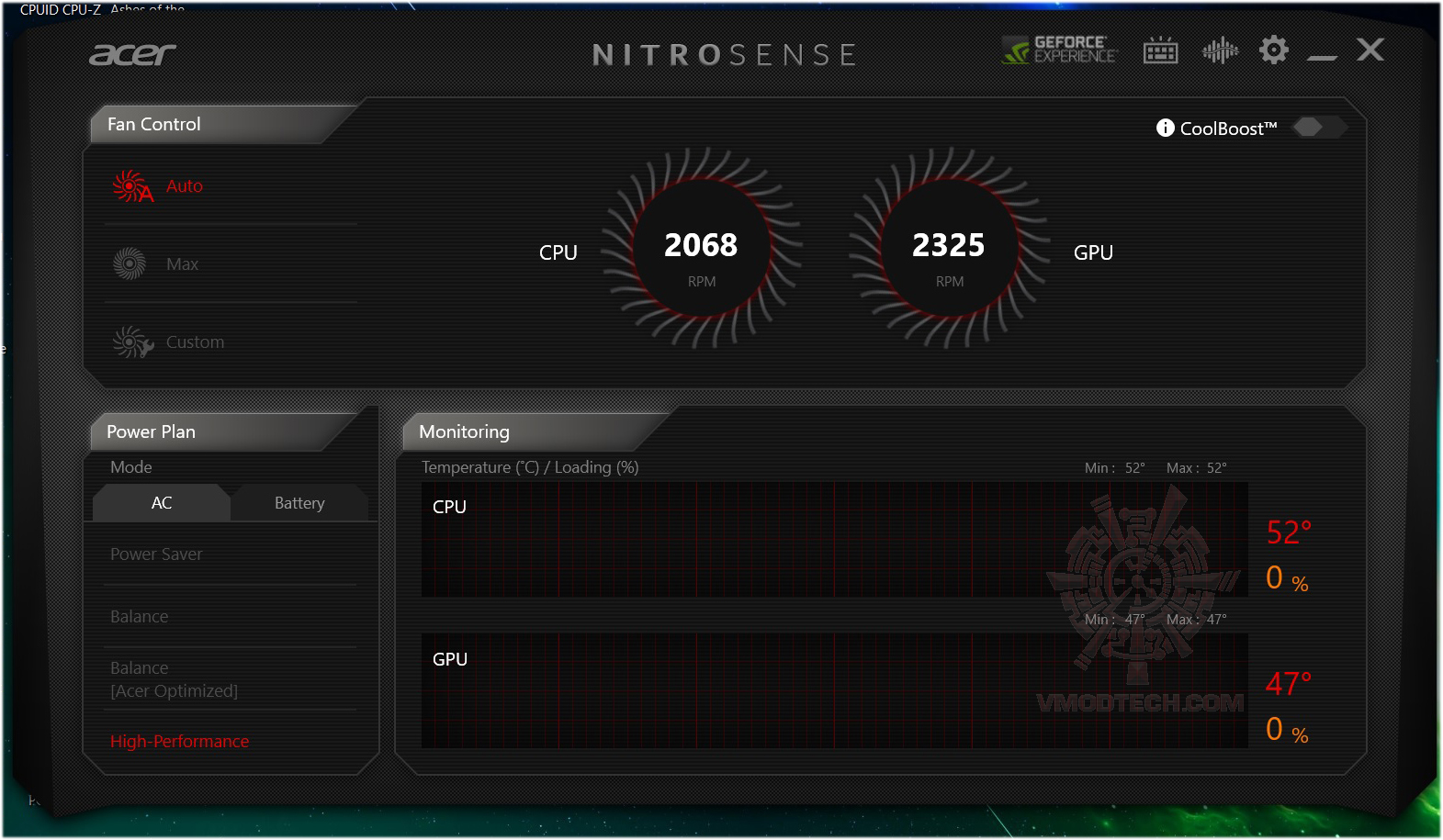1443x840 pixels.
Task: Click the Monitoring panel header
Action: 465,431
